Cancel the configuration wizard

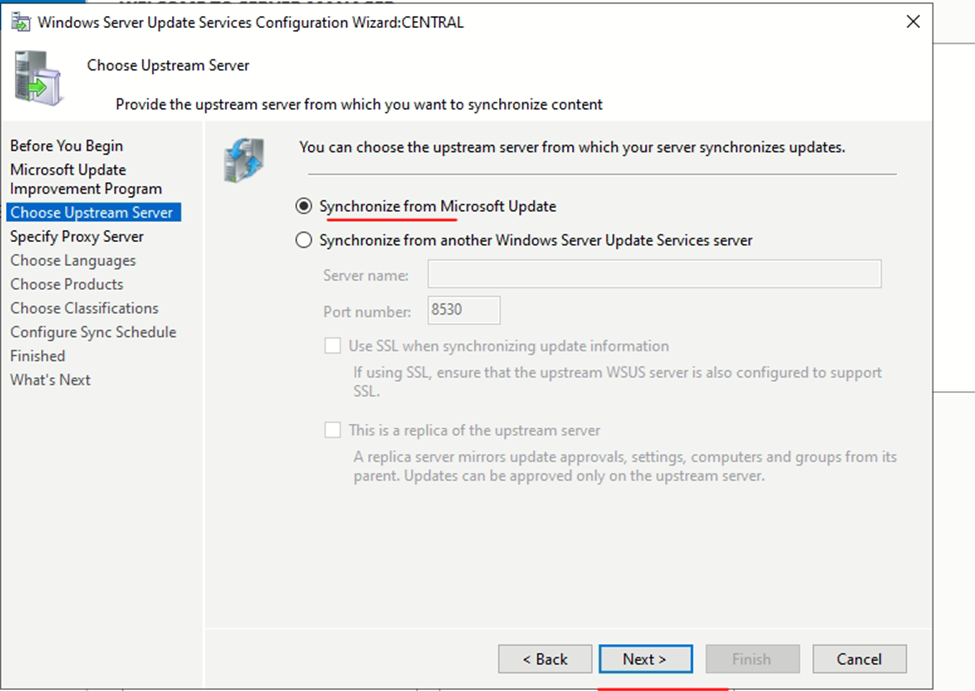pos(859,659)
